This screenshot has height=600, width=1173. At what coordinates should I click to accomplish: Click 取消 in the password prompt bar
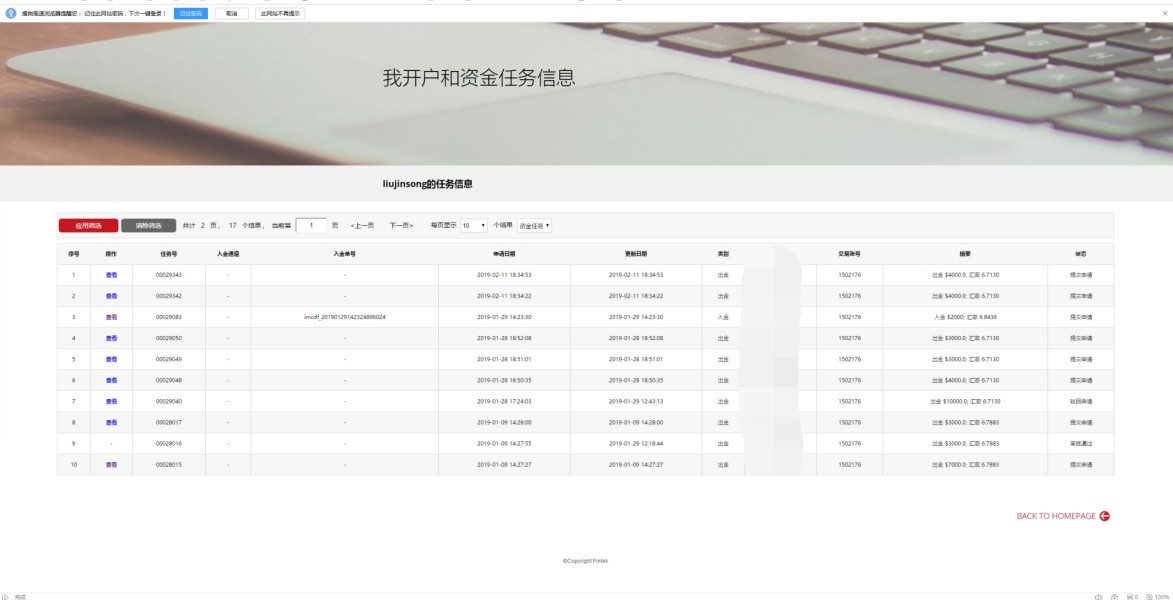click(231, 14)
